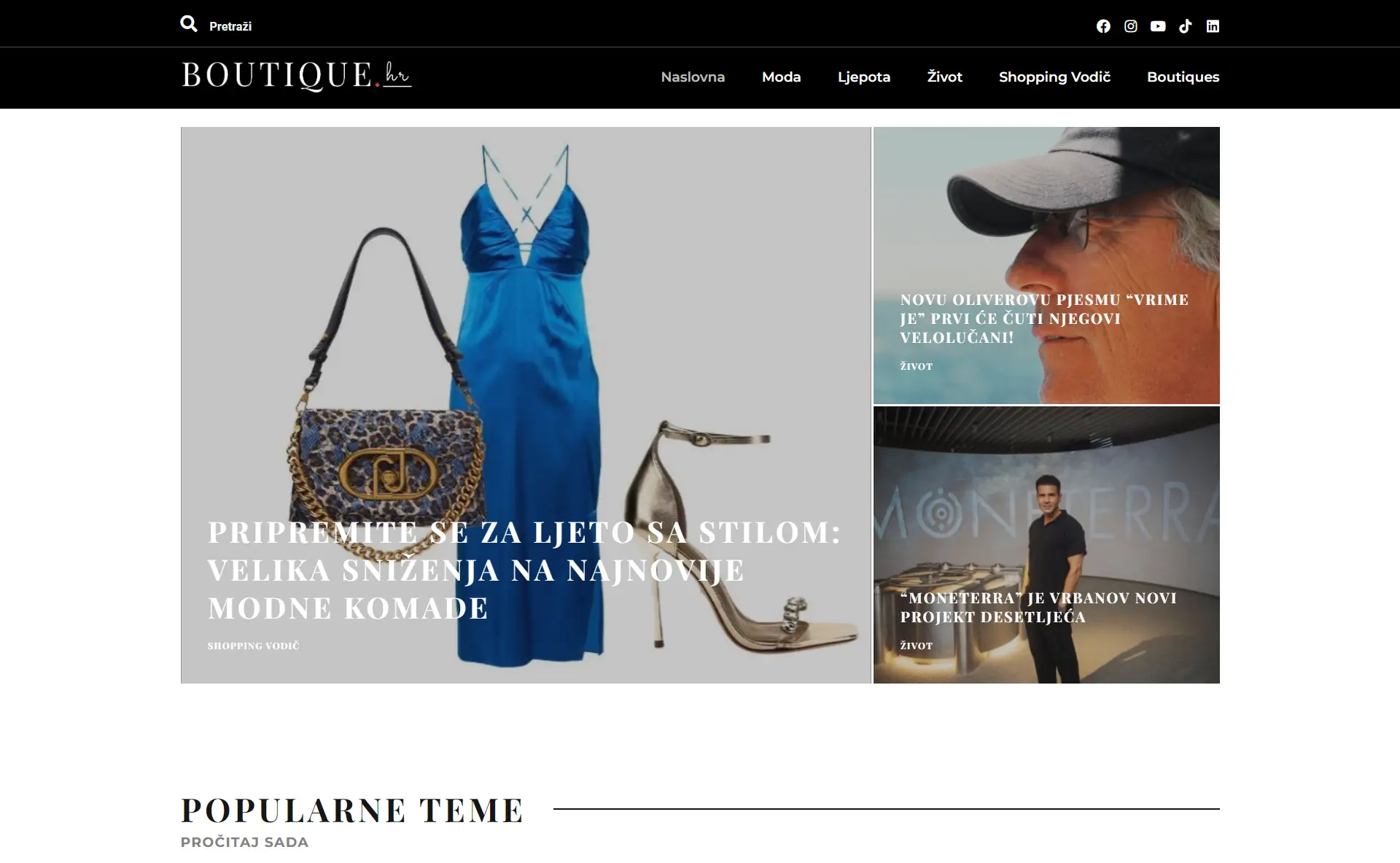1400x863 pixels.
Task: Open the YouTube social icon
Action: (1158, 26)
